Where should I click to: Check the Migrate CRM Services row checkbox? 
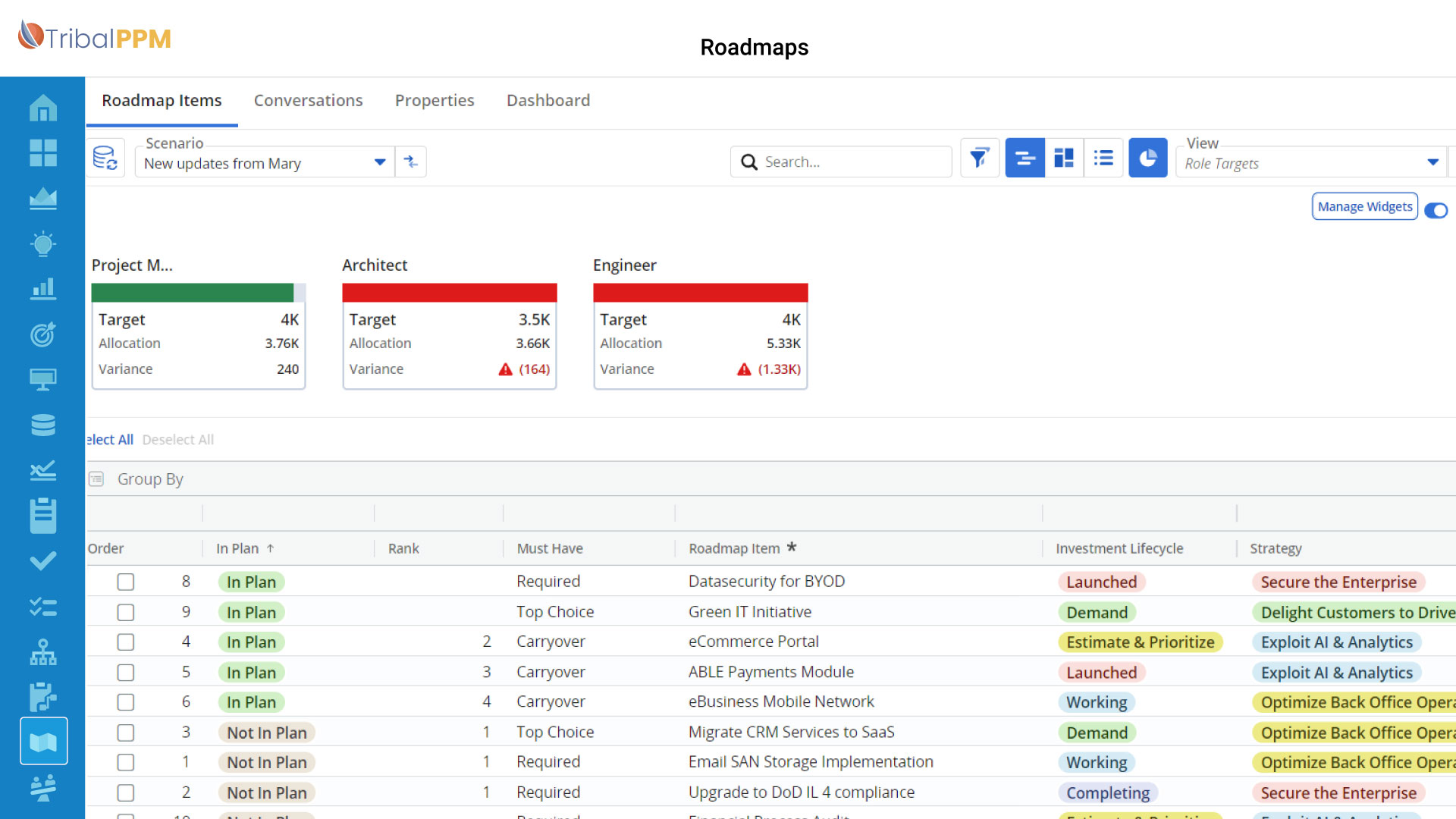tap(126, 732)
